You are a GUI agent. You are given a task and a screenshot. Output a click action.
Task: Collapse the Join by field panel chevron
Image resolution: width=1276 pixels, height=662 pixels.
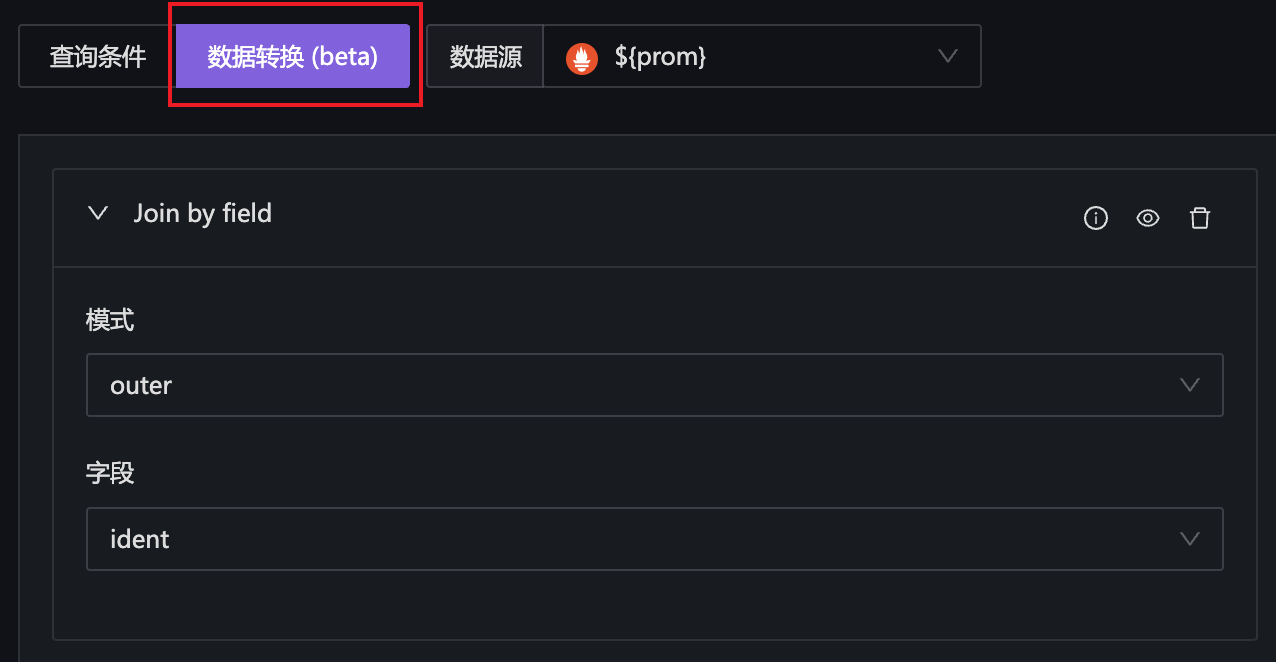point(98,213)
